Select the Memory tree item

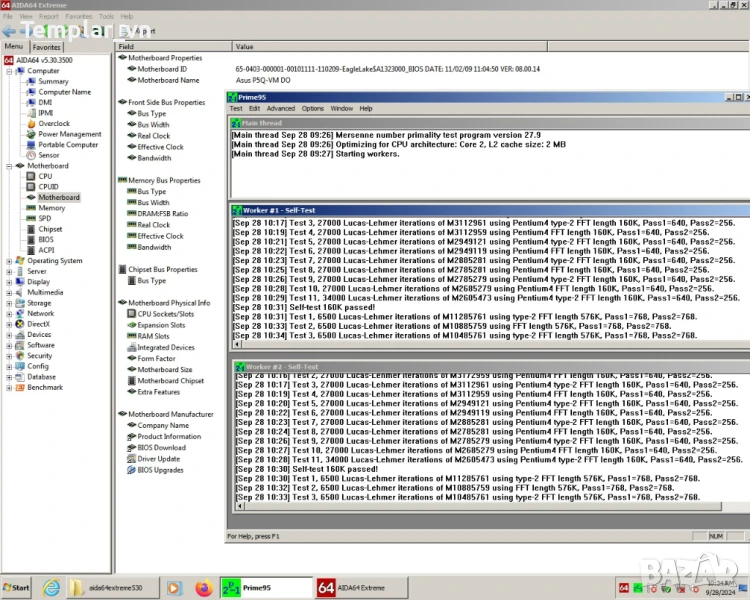(x=52, y=208)
